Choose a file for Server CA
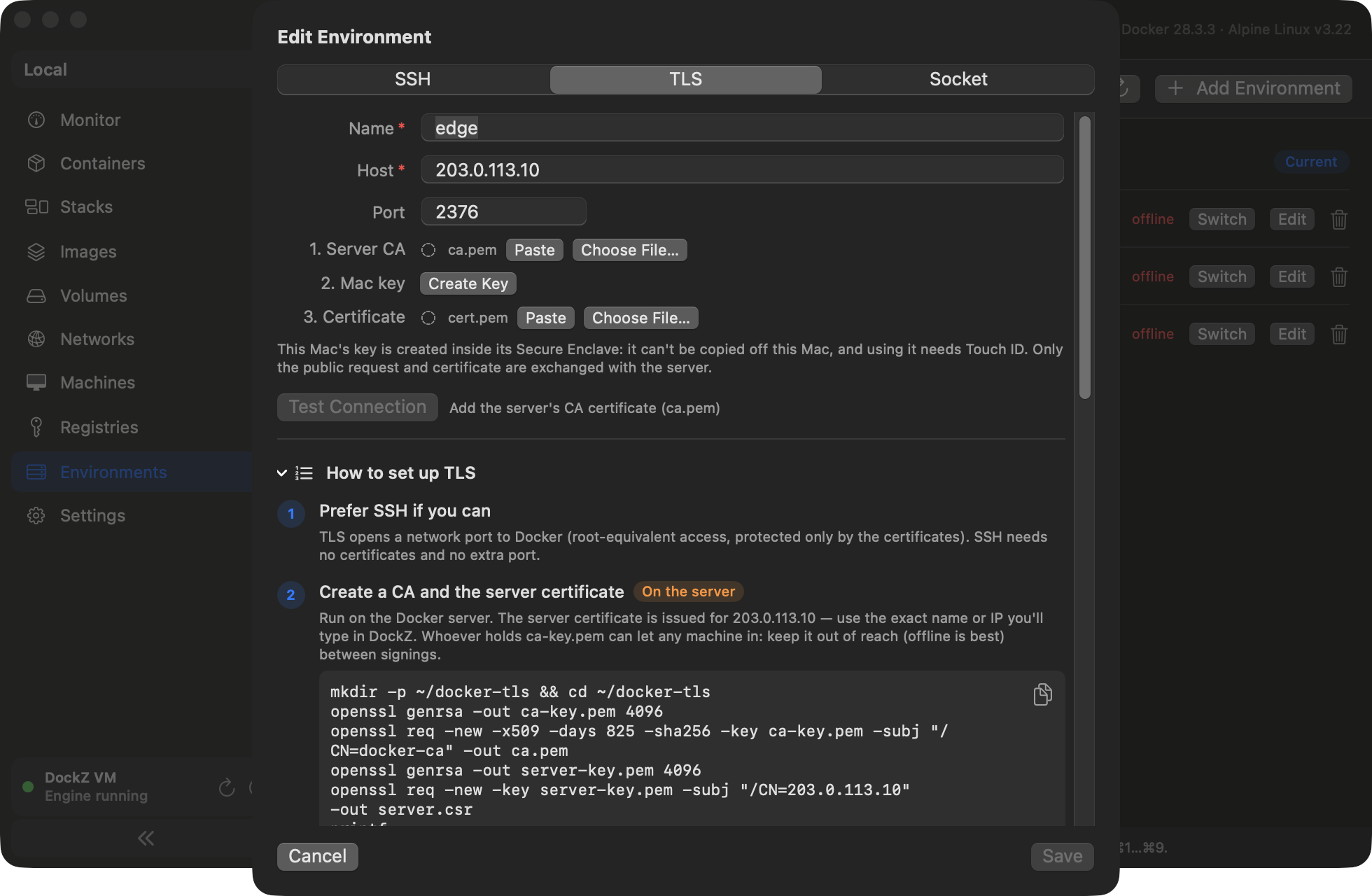Screen dimensions: 1372x896 [629, 250]
